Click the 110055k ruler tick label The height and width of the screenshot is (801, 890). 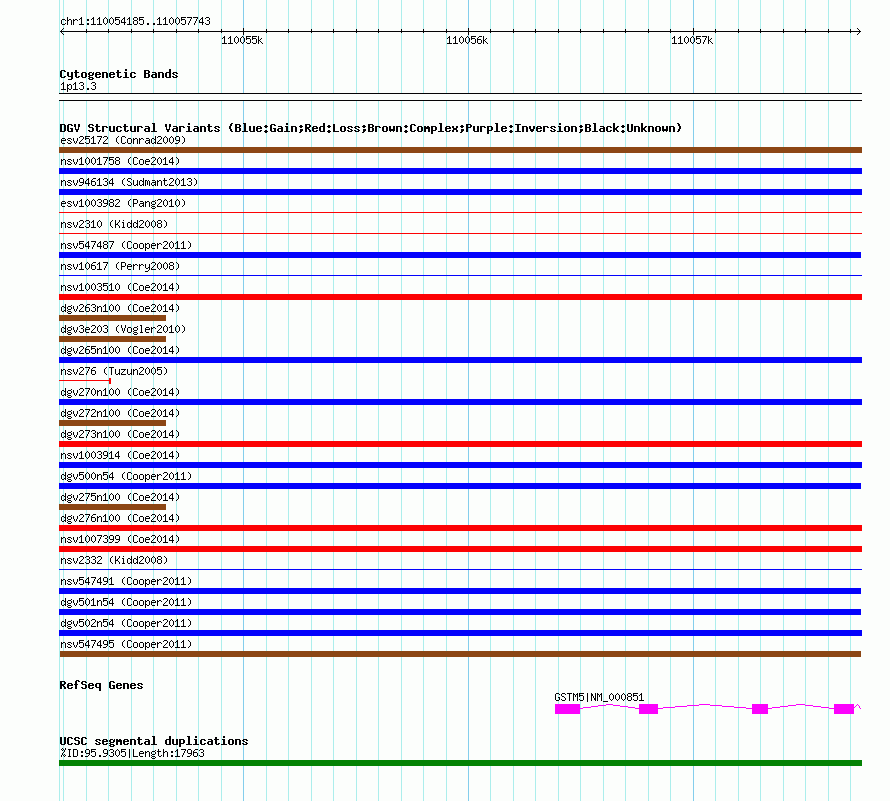(242, 40)
